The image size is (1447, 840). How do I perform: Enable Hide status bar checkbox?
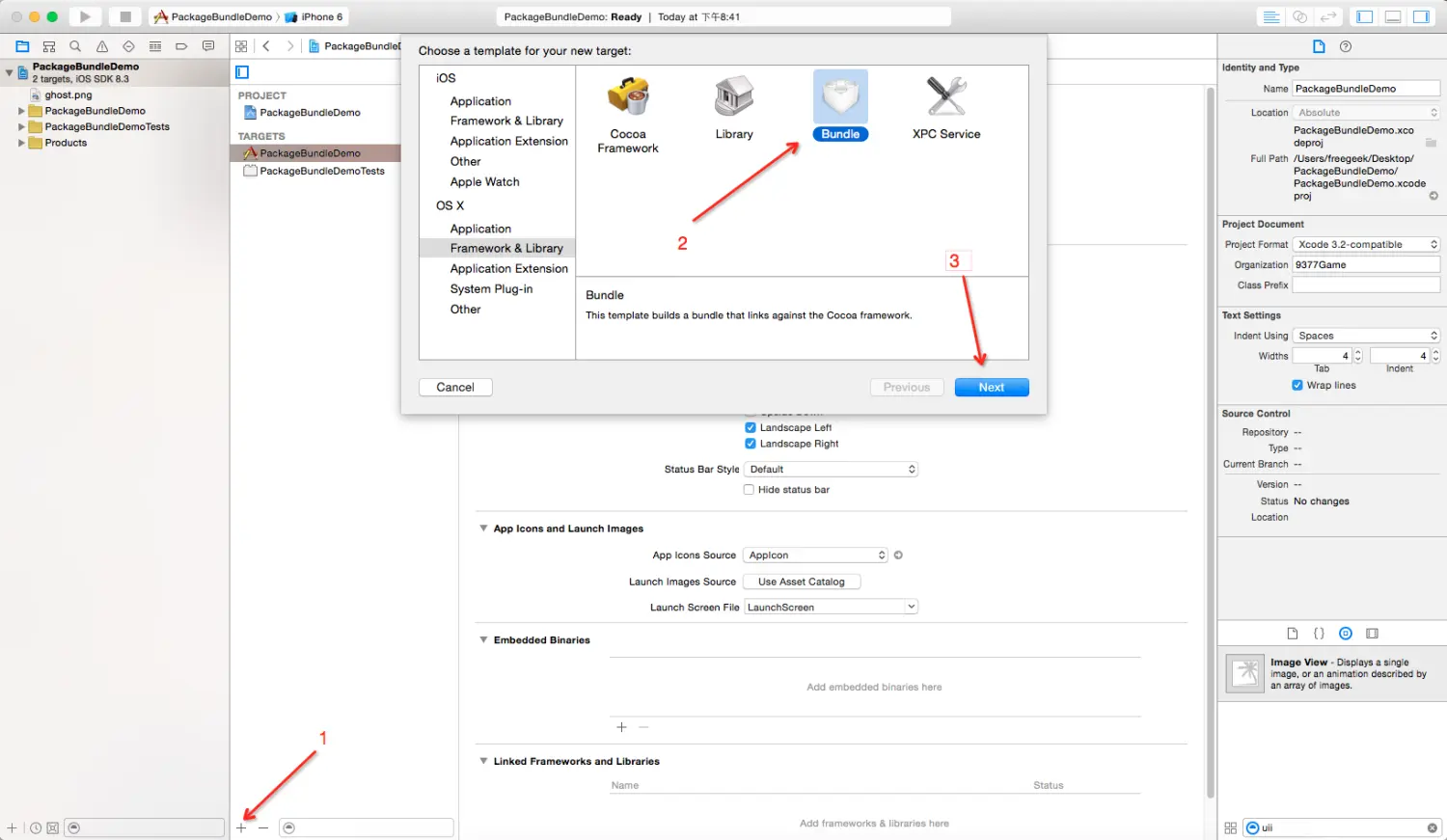tap(749, 489)
